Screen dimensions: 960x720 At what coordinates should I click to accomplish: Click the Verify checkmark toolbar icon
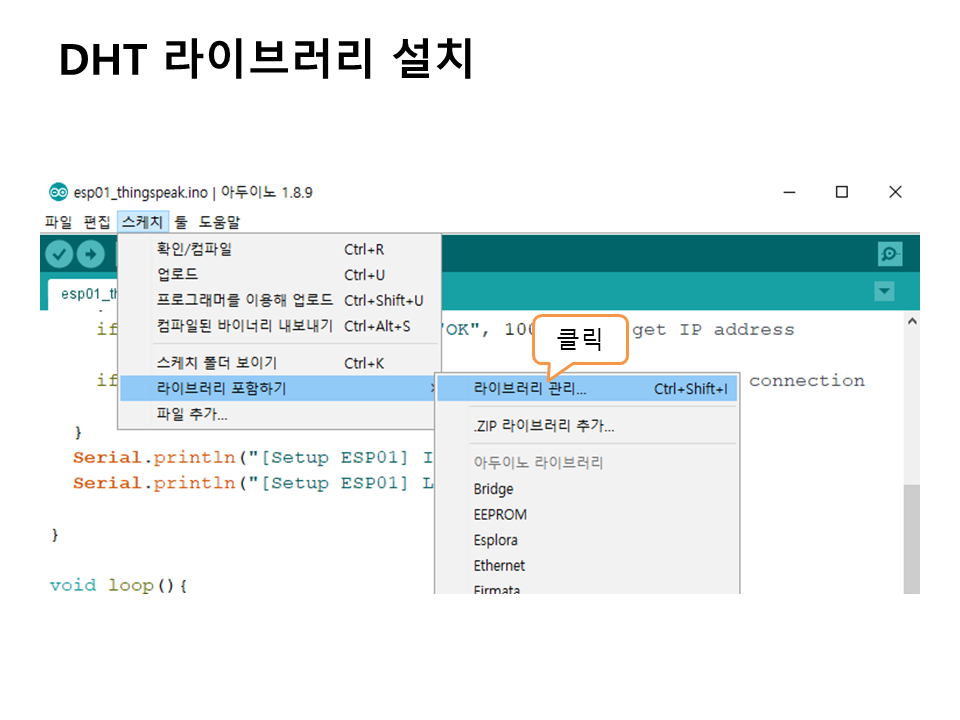pyautogui.click(x=59, y=254)
